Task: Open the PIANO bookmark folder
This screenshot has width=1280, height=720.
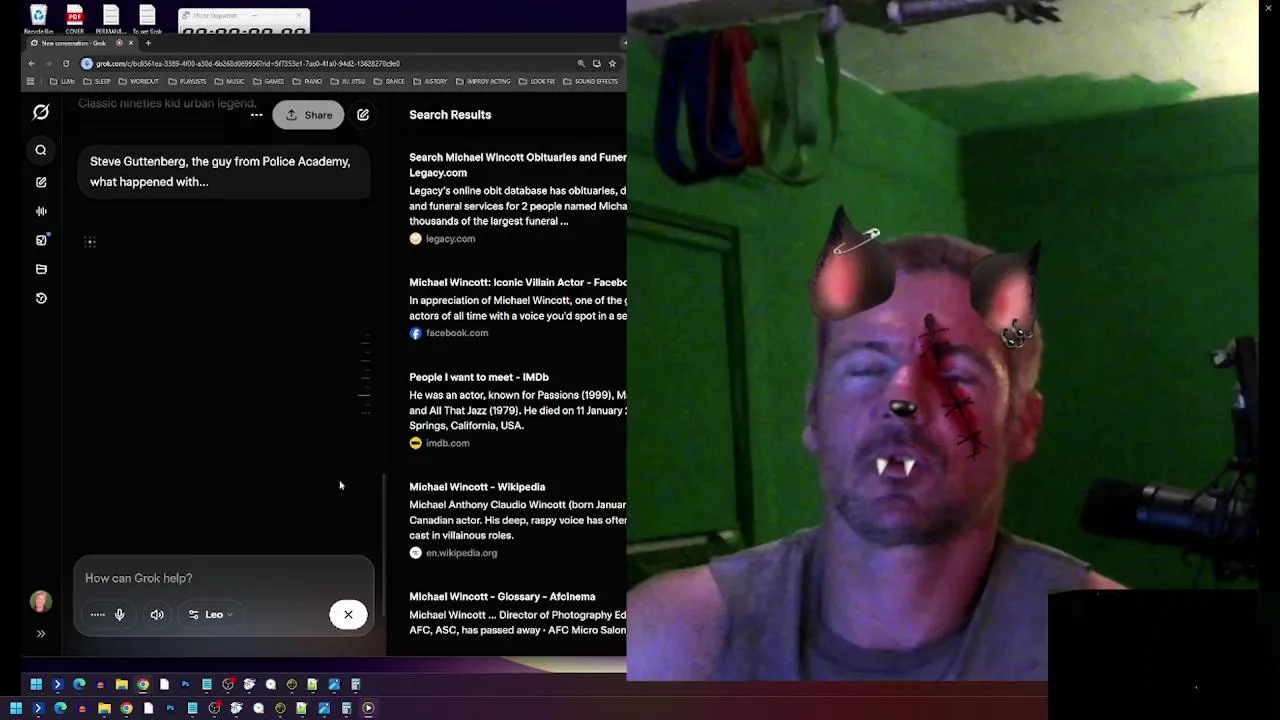Action: tap(308, 81)
